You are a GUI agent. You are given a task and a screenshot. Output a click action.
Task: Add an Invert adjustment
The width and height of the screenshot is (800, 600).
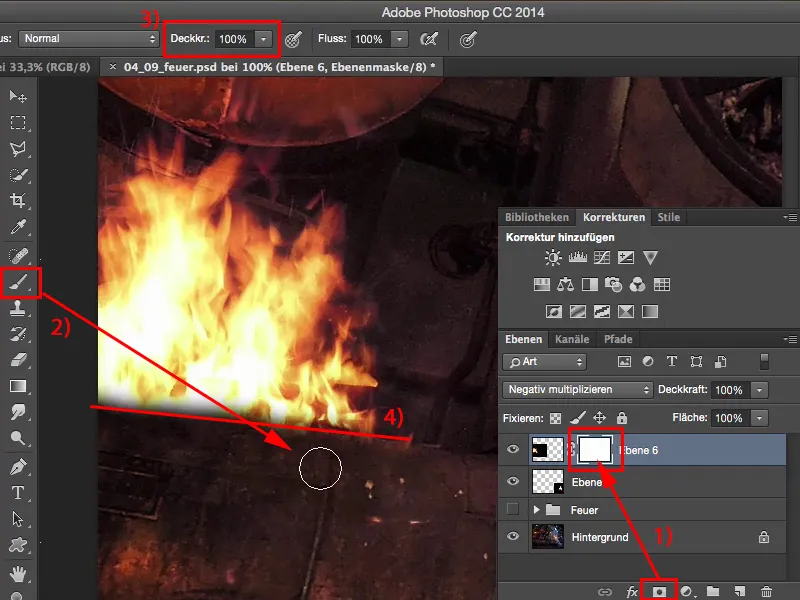554,311
